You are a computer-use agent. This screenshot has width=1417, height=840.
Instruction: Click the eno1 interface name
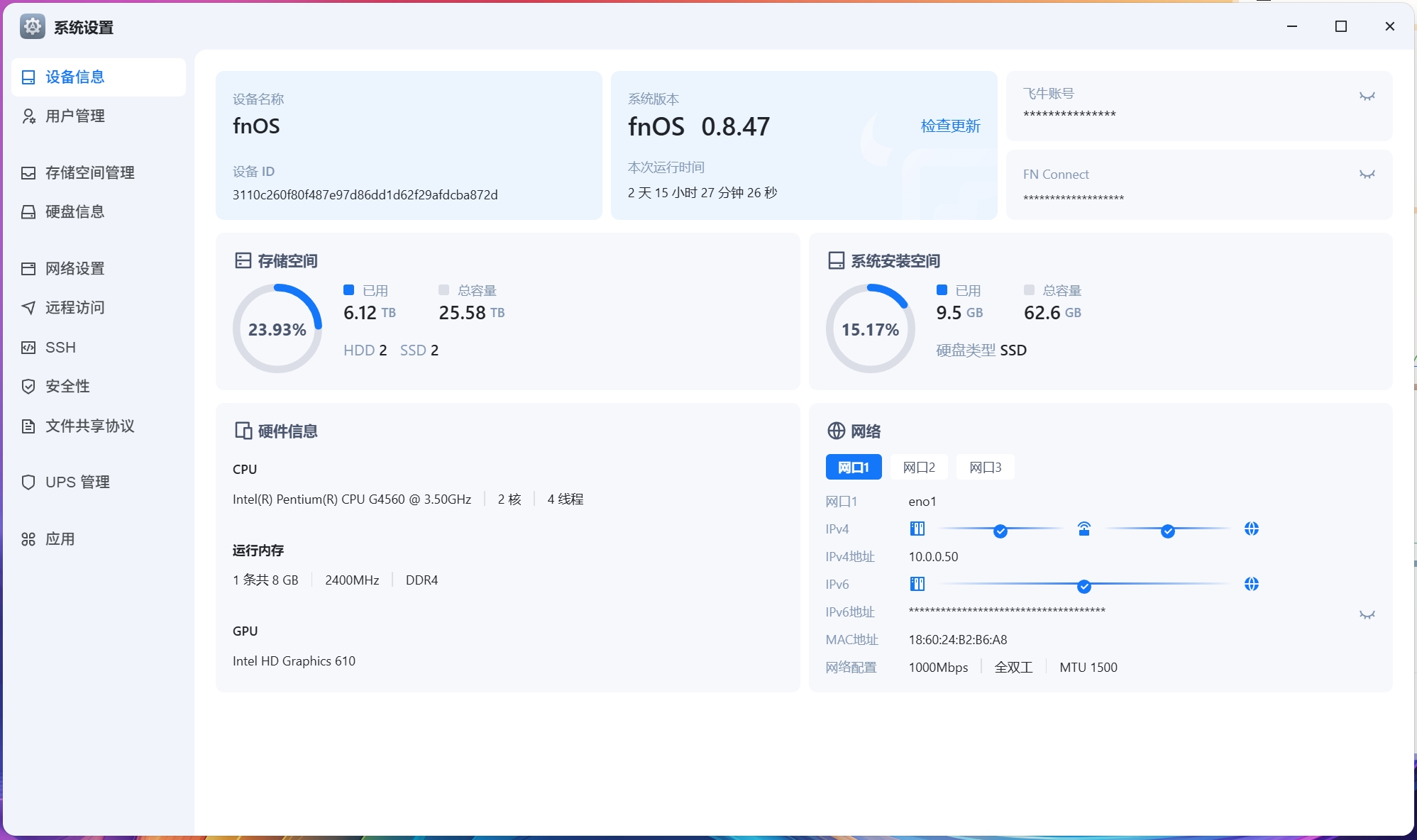(922, 502)
